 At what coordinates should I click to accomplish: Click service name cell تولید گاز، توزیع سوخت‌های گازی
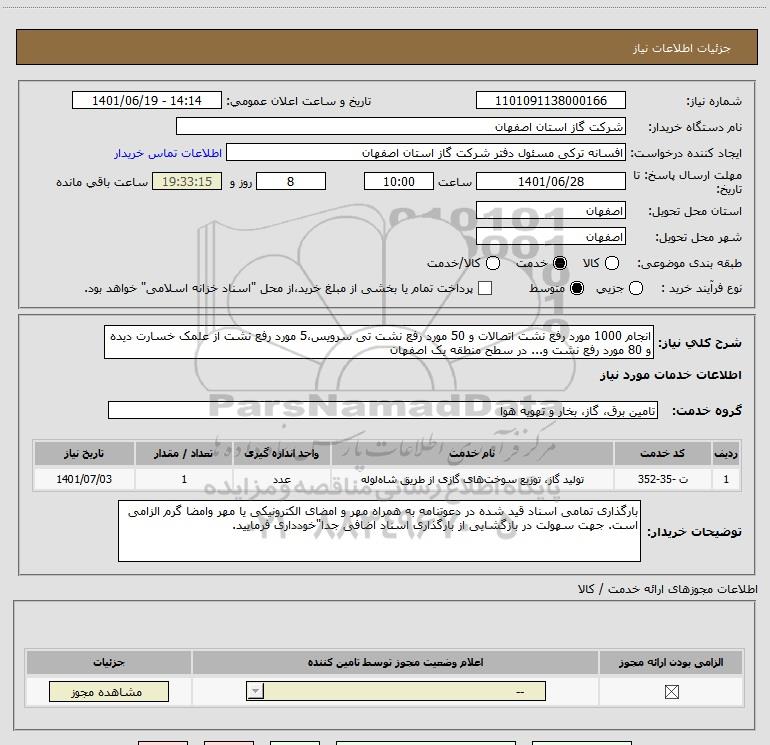coord(472,479)
